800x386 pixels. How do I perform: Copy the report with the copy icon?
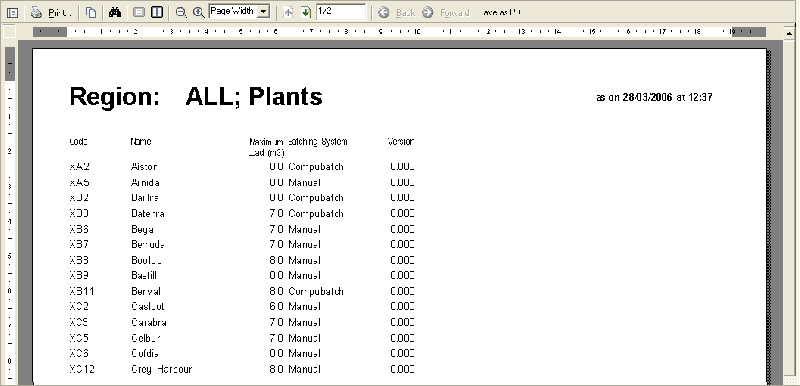click(x=91, y=13)
